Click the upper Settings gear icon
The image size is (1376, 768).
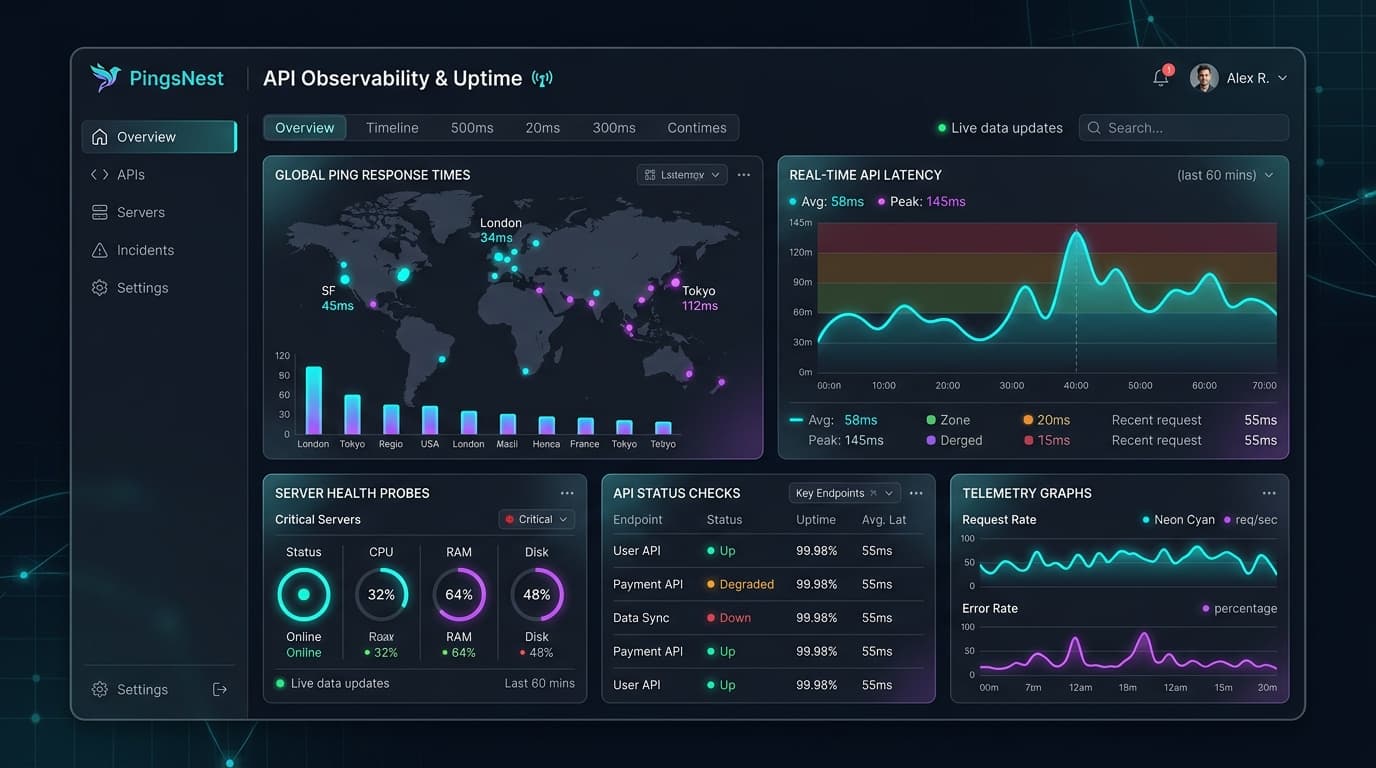[x=99, y=288]
